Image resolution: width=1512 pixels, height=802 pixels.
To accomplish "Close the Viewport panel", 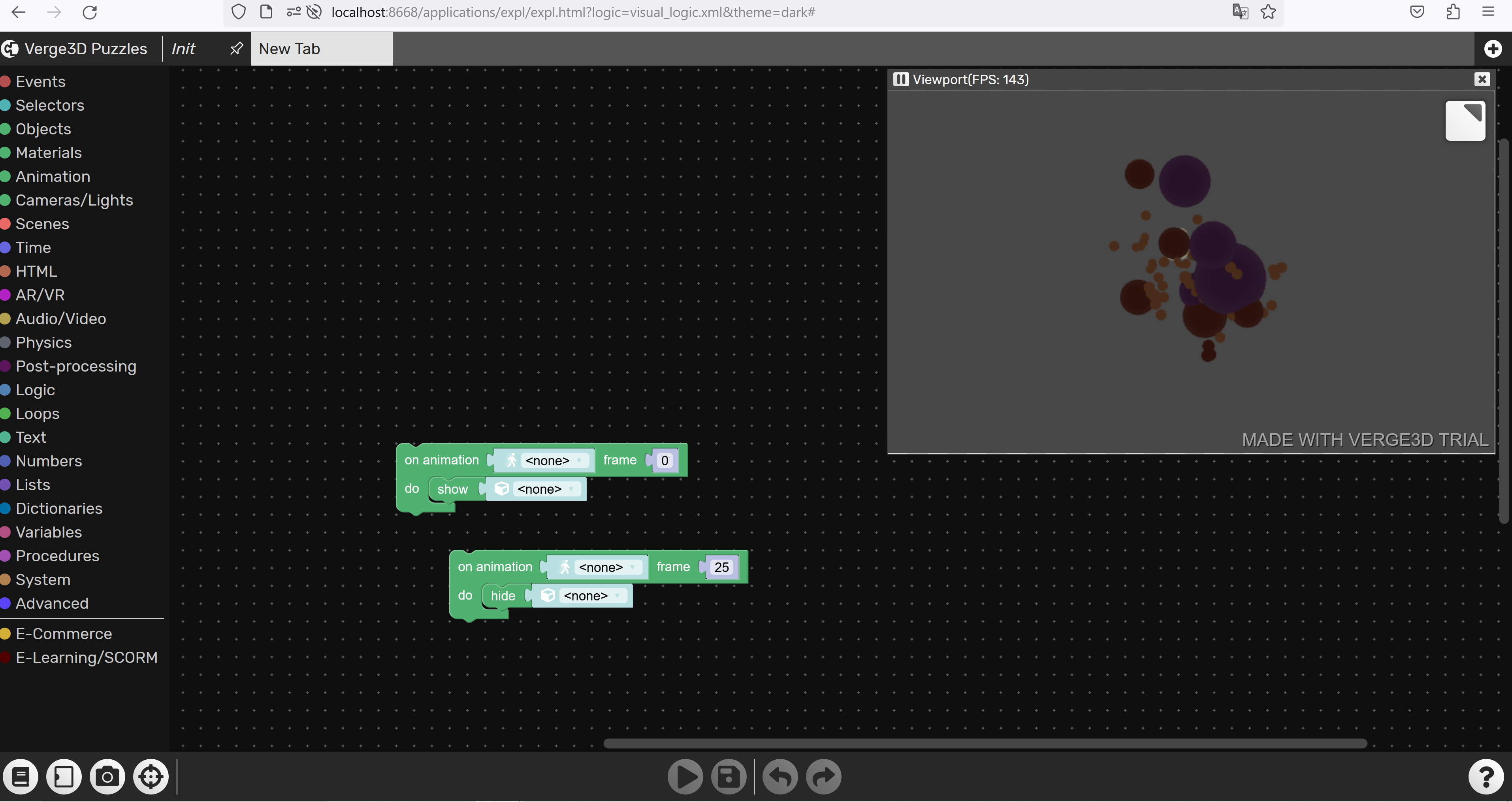I will tap(1482, 79).
